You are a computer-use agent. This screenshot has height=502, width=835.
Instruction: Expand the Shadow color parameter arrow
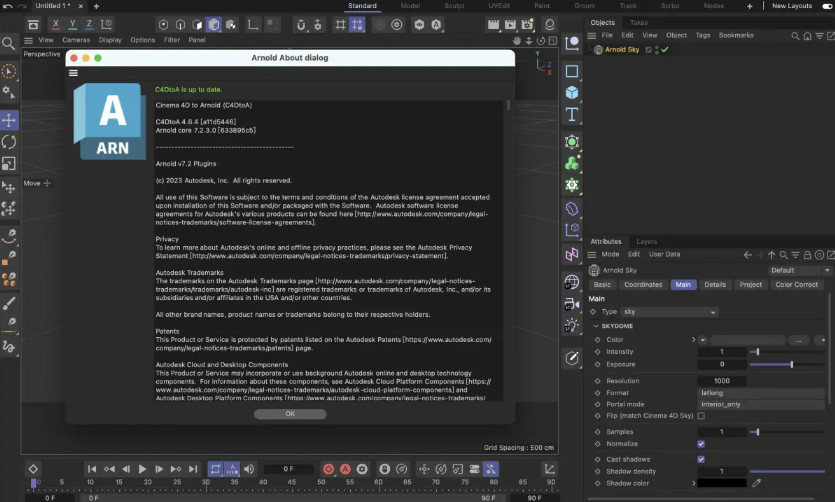pos(693,483)
